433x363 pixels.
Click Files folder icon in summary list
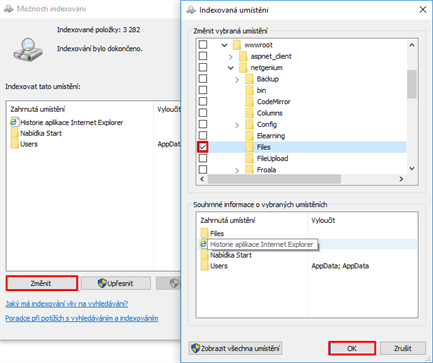coord(204,233)
